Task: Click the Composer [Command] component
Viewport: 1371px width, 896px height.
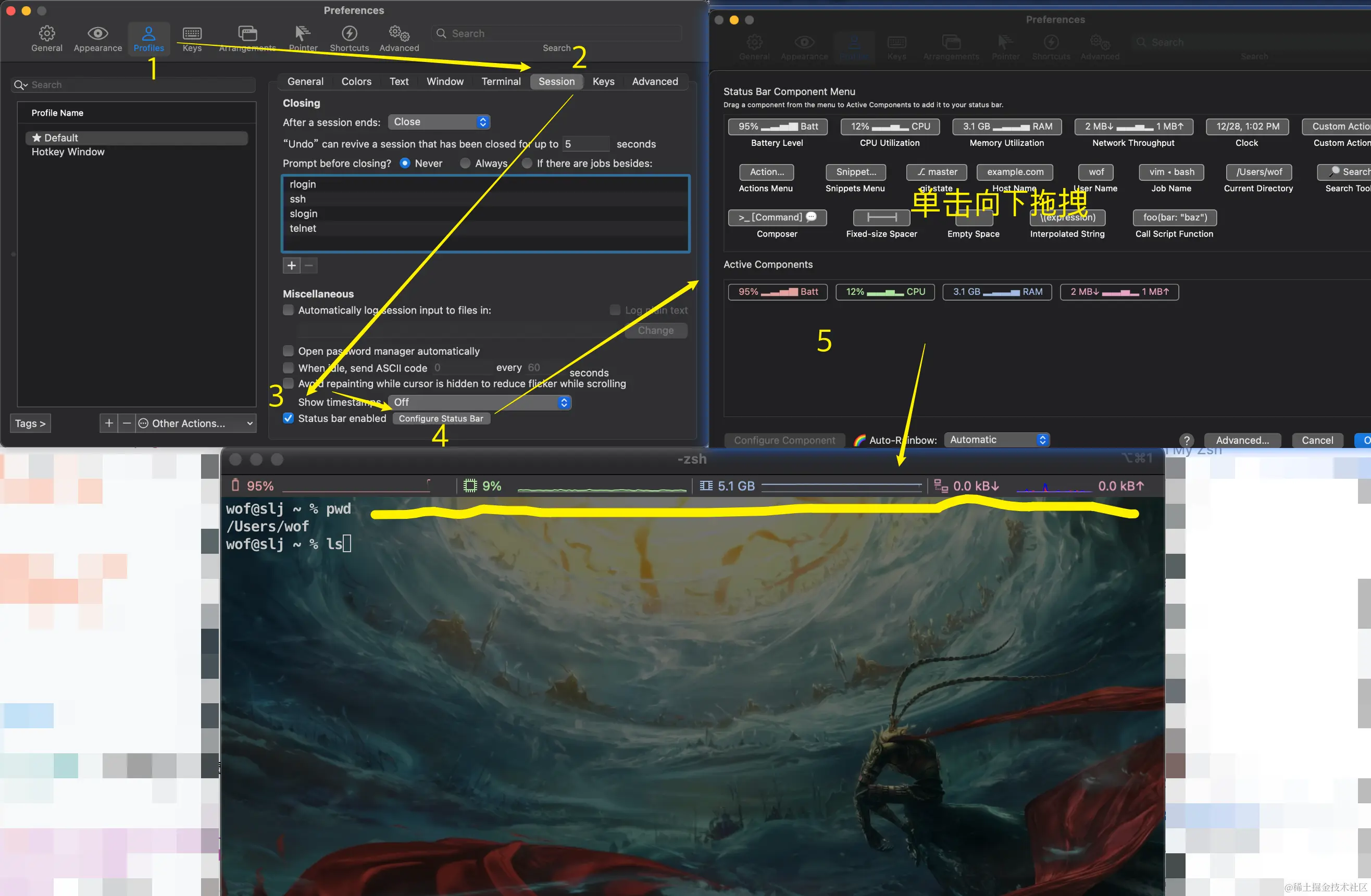Action: [777, 218]
